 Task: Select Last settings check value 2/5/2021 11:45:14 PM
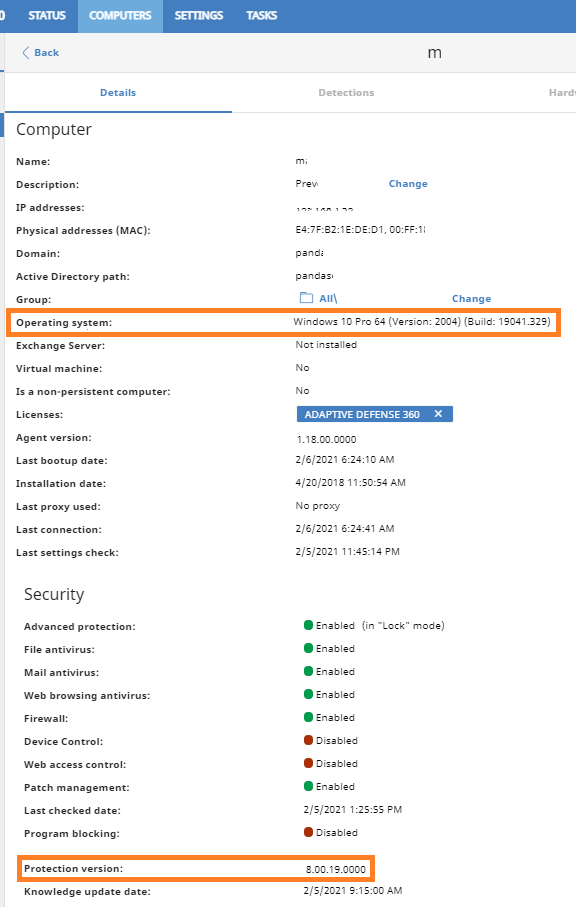[x=348, y=552]
